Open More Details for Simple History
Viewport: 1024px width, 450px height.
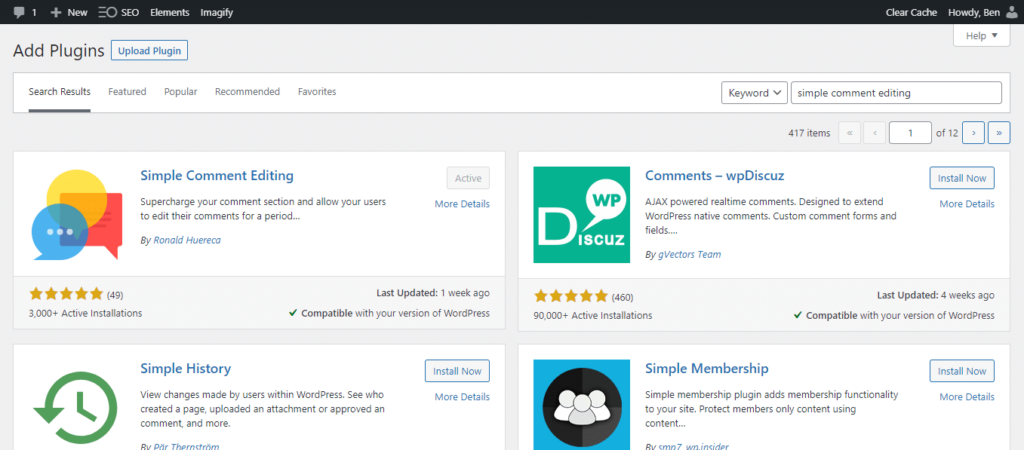tap(462, 396)
